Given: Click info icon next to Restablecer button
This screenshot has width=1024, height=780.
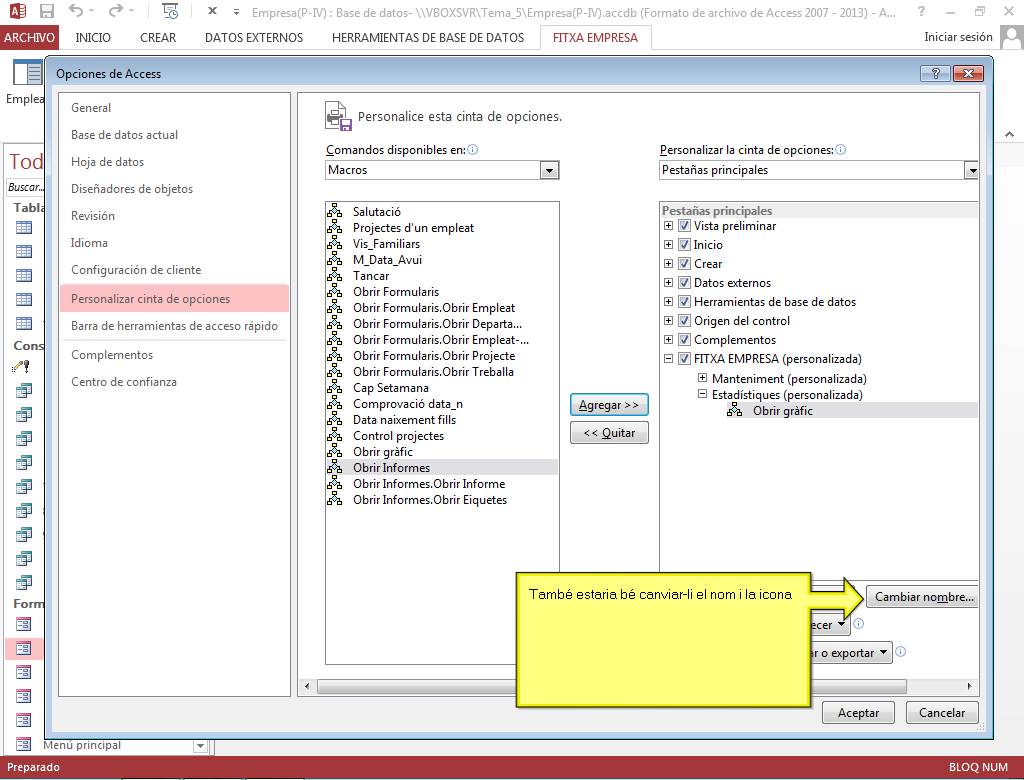Looking at the screenshot, I should point(859,623).
